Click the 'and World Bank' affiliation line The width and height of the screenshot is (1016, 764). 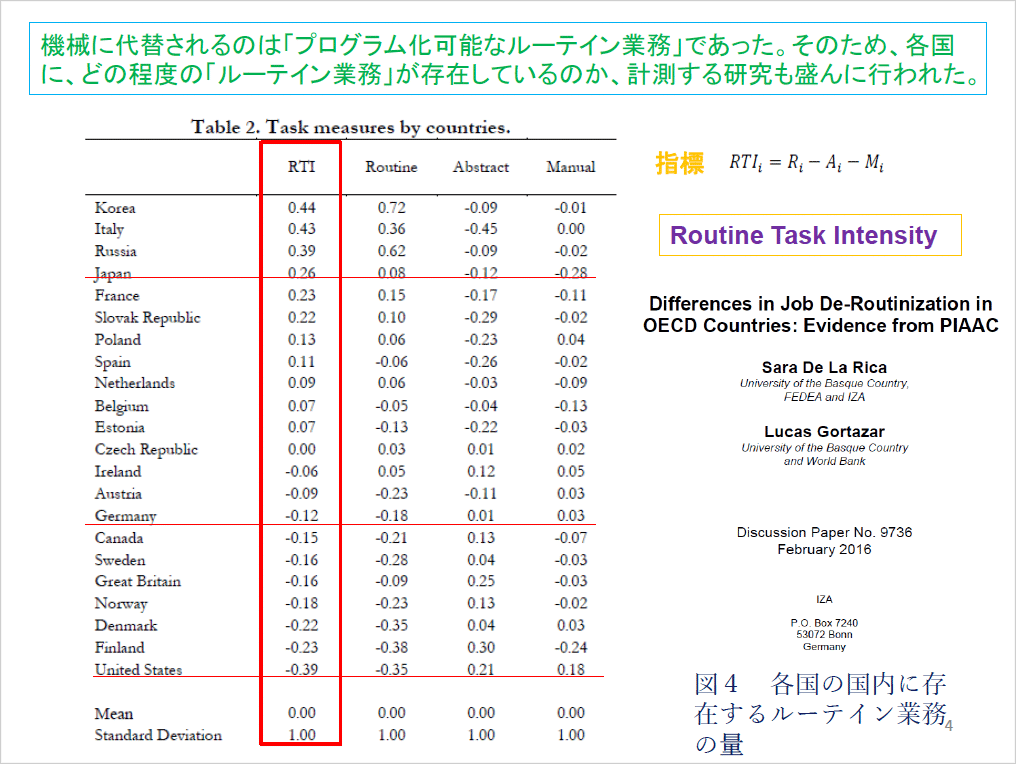(x=824, y=461)
